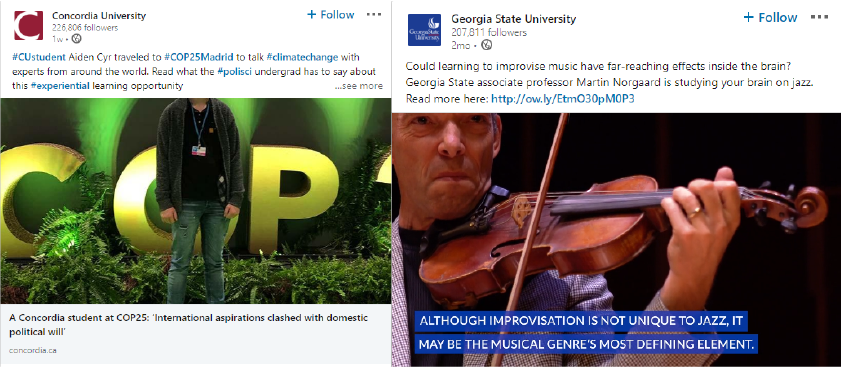Open the COP25 student photo
841x367 pixels.
point(196,201)
